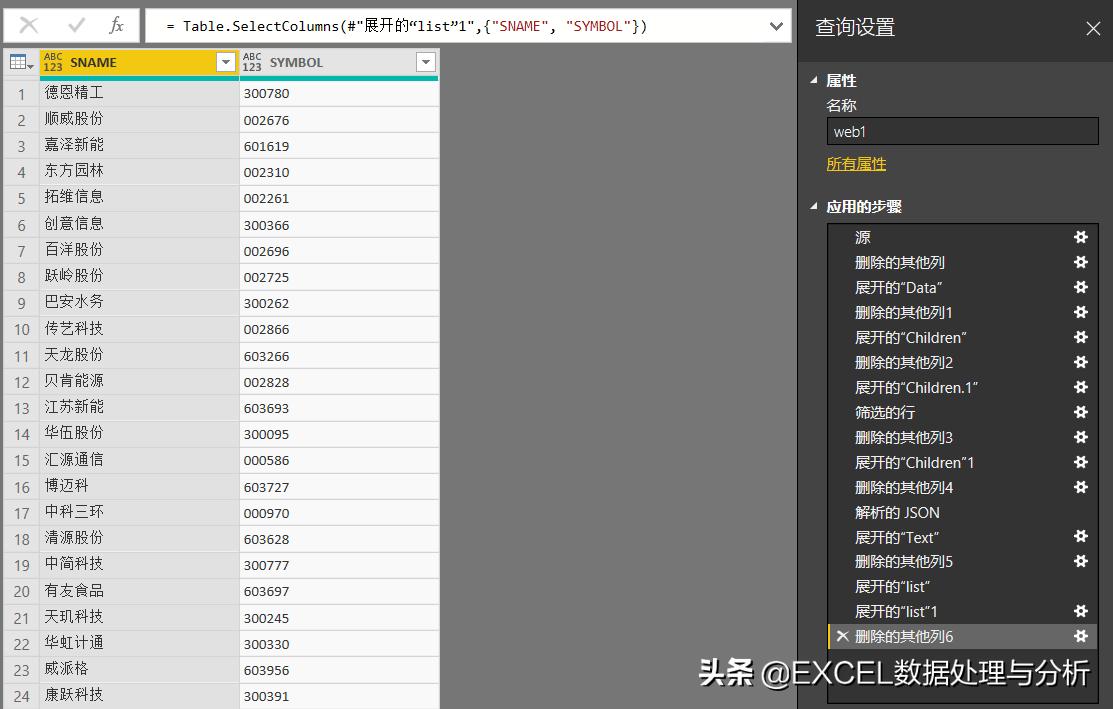Close the 查询设置 panel
This screenshot has height=709, width=1113.
(x=1093, y=28)
